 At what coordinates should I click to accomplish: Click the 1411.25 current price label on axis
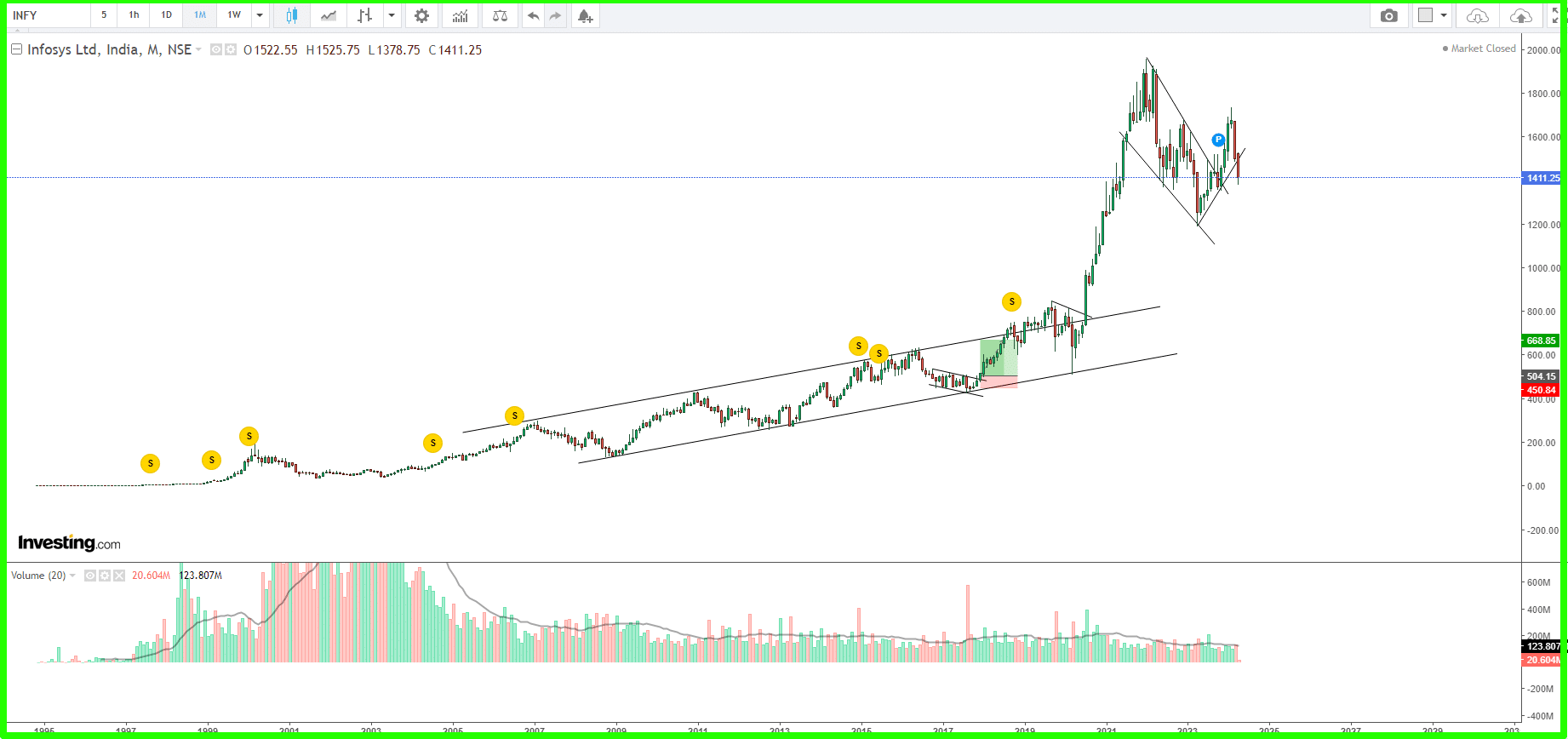point(1542,178)
